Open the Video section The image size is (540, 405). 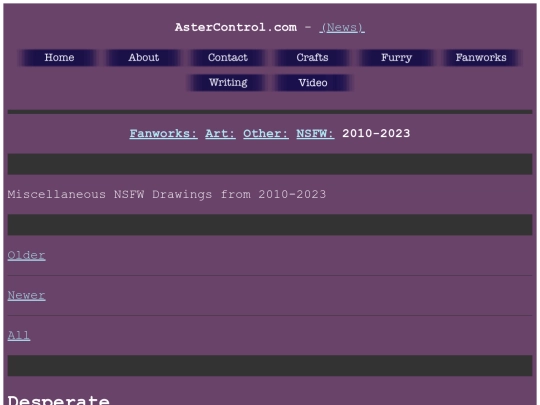[x=313, y=83]
